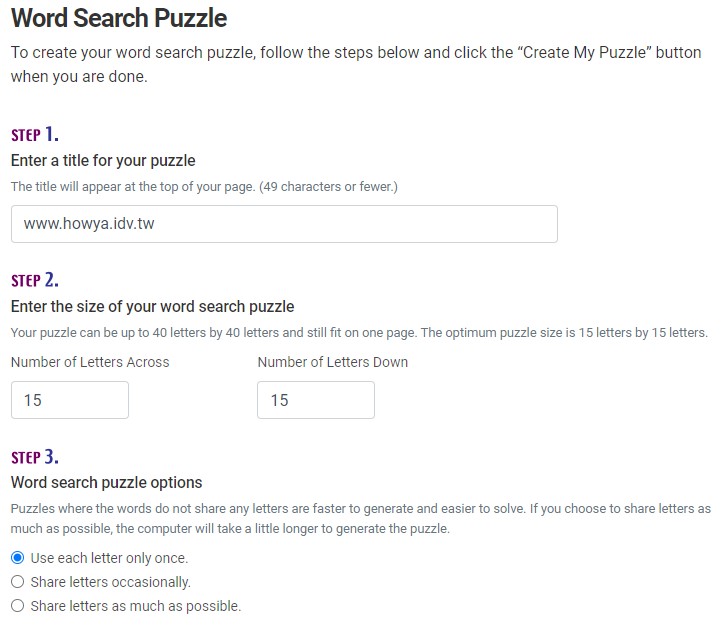Click the Number of Letters Down field

[316, 400]
